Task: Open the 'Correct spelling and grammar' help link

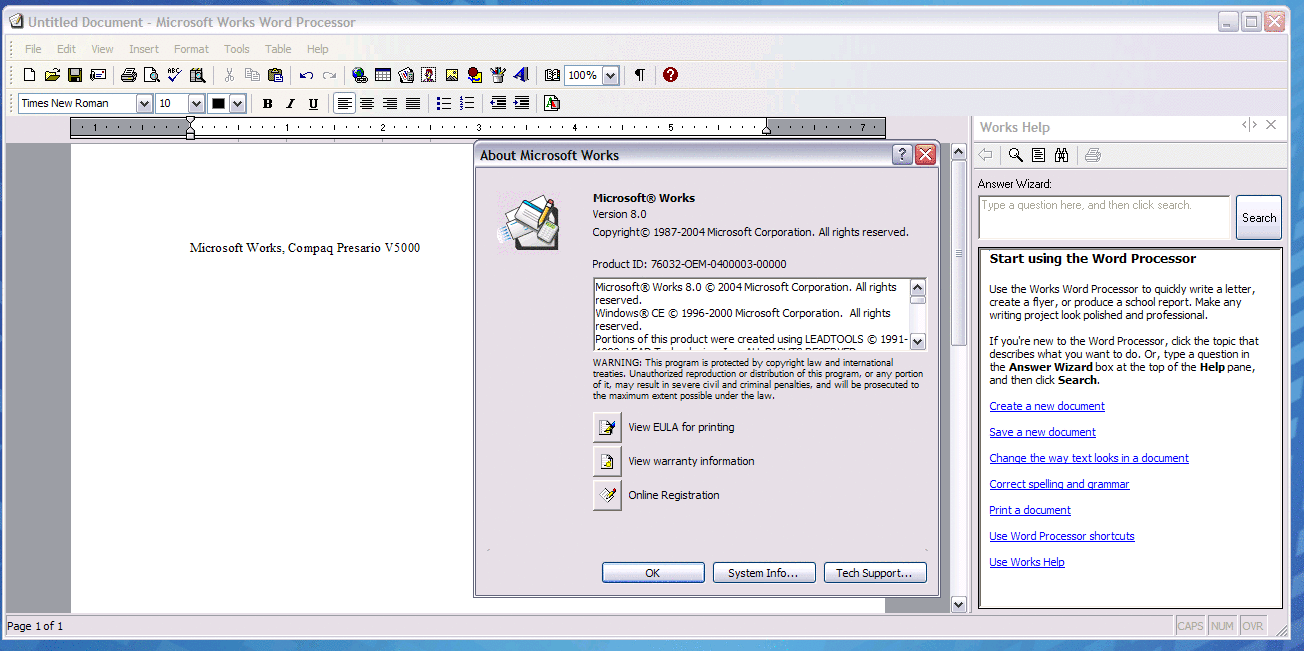Action: click(1059, 484)
